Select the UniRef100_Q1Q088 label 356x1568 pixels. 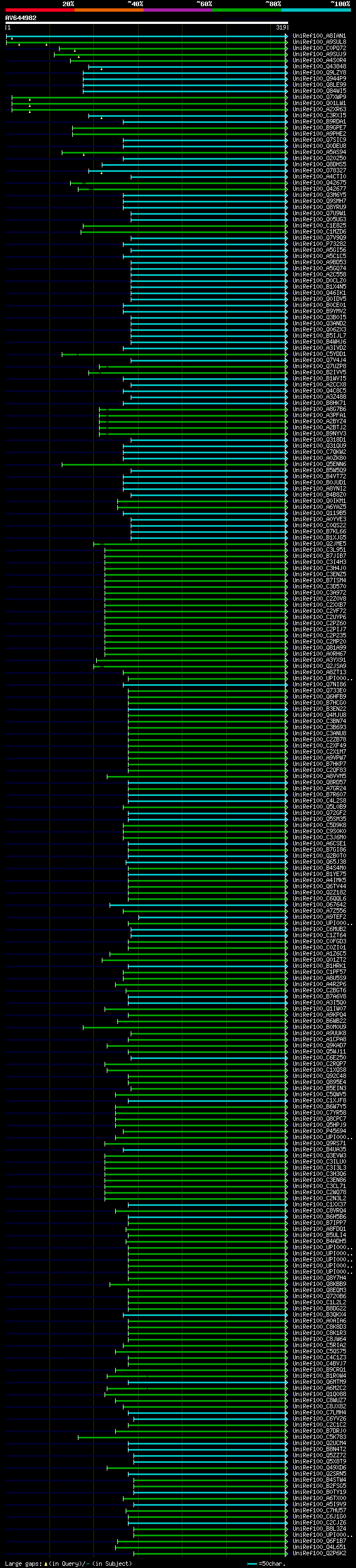pyautogui.click(x=319, y=1394)
